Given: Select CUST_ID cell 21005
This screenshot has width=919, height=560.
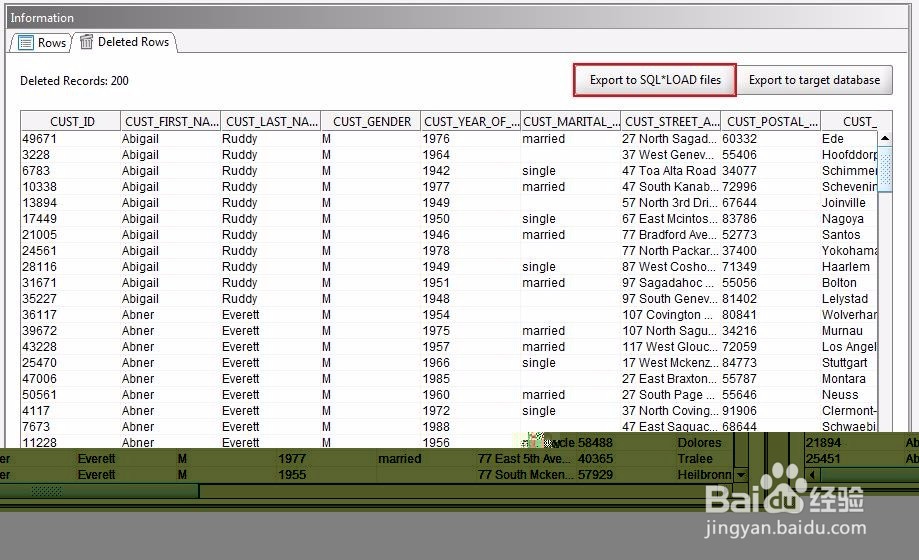Looking at the screenshot, I should (x=70, y=235).
